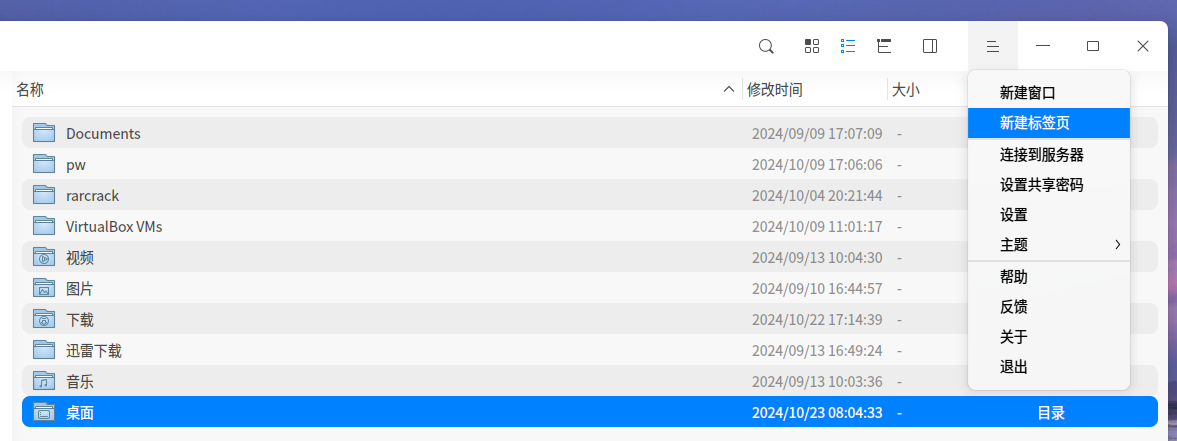The image size is (1177, 441).
Task: Toggle the name sort direction arrow
Action: [x=728, y=90]
